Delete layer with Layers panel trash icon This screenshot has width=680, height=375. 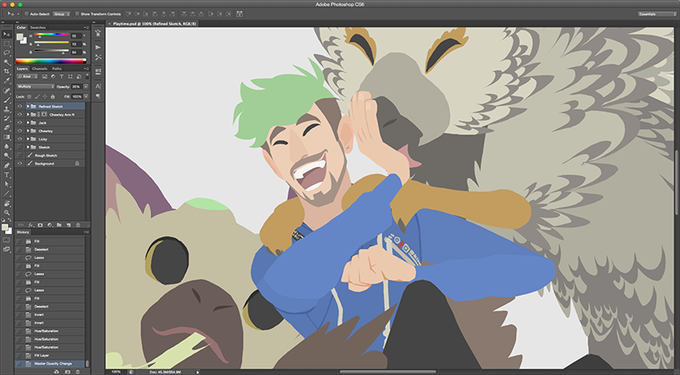click(78, 225)
